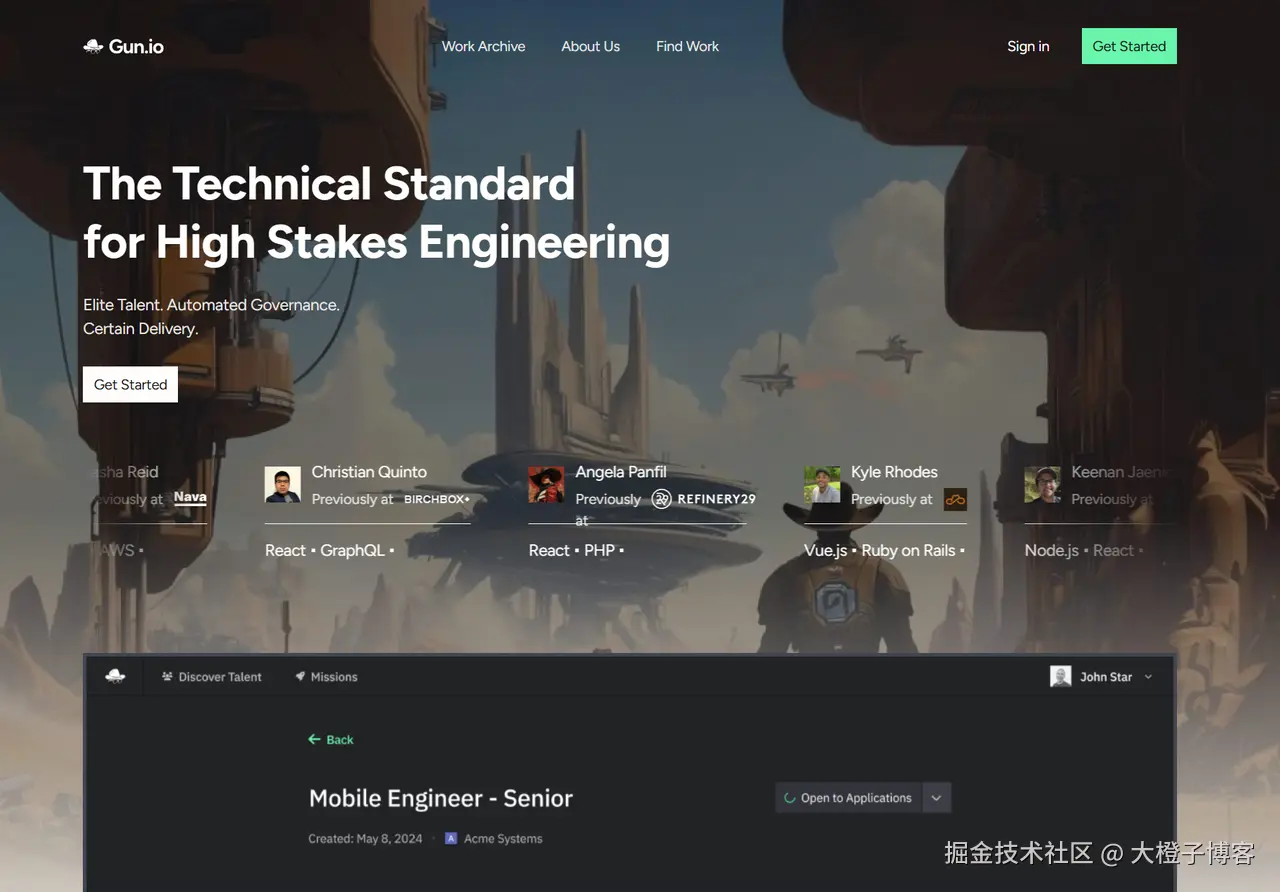
Task: Click the Missions rocket icon
Action: point(300,677)
